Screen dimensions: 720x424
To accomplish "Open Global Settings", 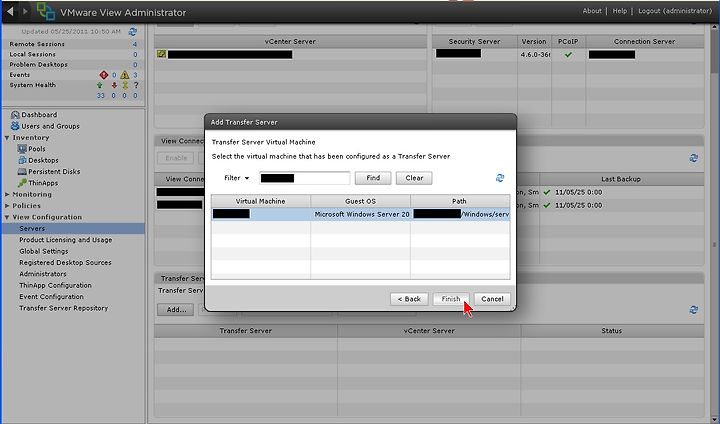I will [44, 251].
